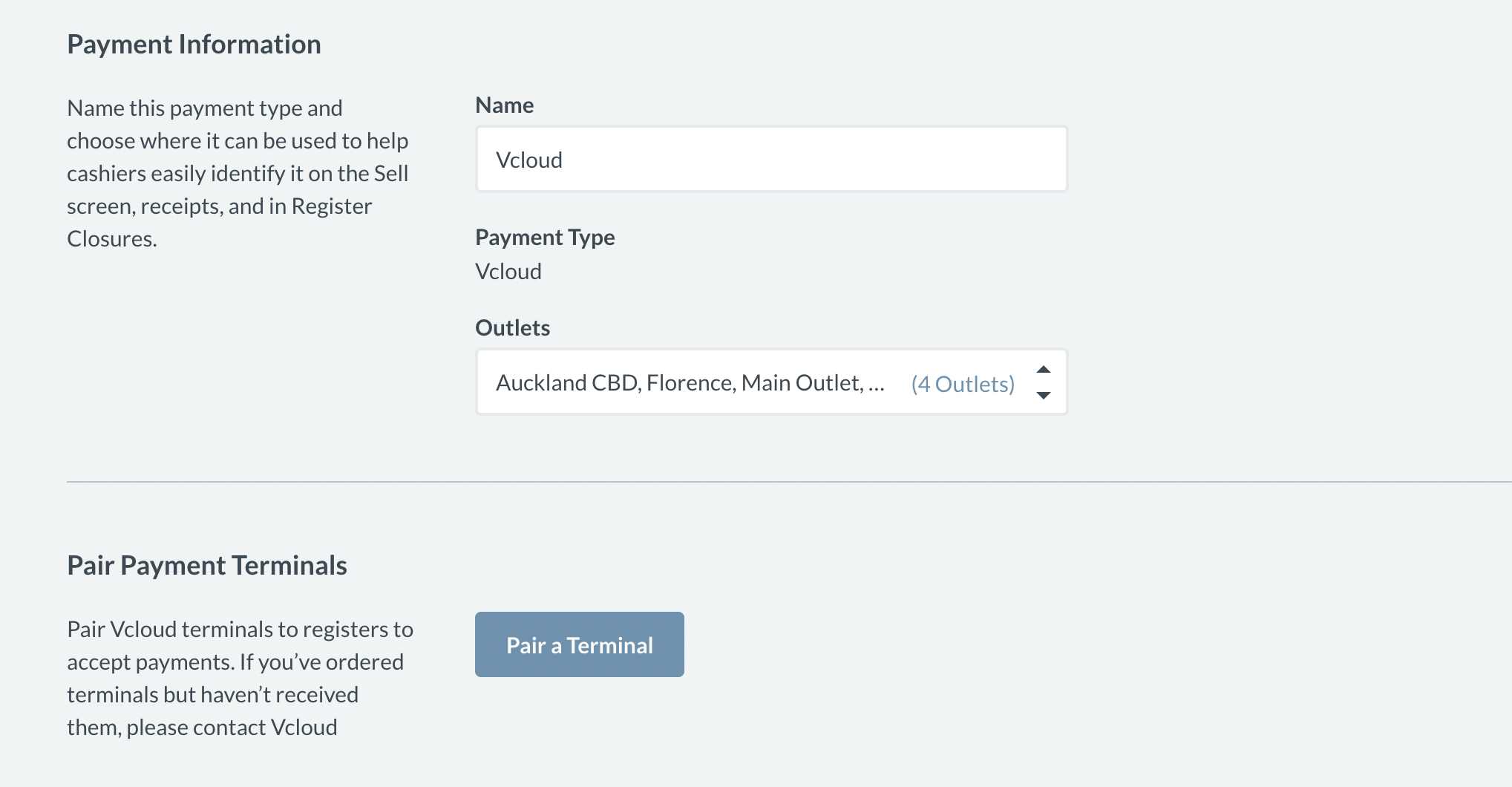The width and height of the screenshot is (1512, 787).
Task: Click the down arrow in Outlets selector
Action: tap(1043, 396)
